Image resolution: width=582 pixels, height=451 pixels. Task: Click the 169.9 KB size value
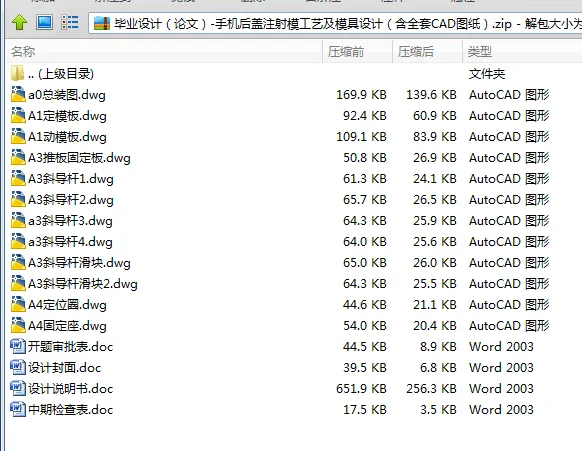pos(361,95)
